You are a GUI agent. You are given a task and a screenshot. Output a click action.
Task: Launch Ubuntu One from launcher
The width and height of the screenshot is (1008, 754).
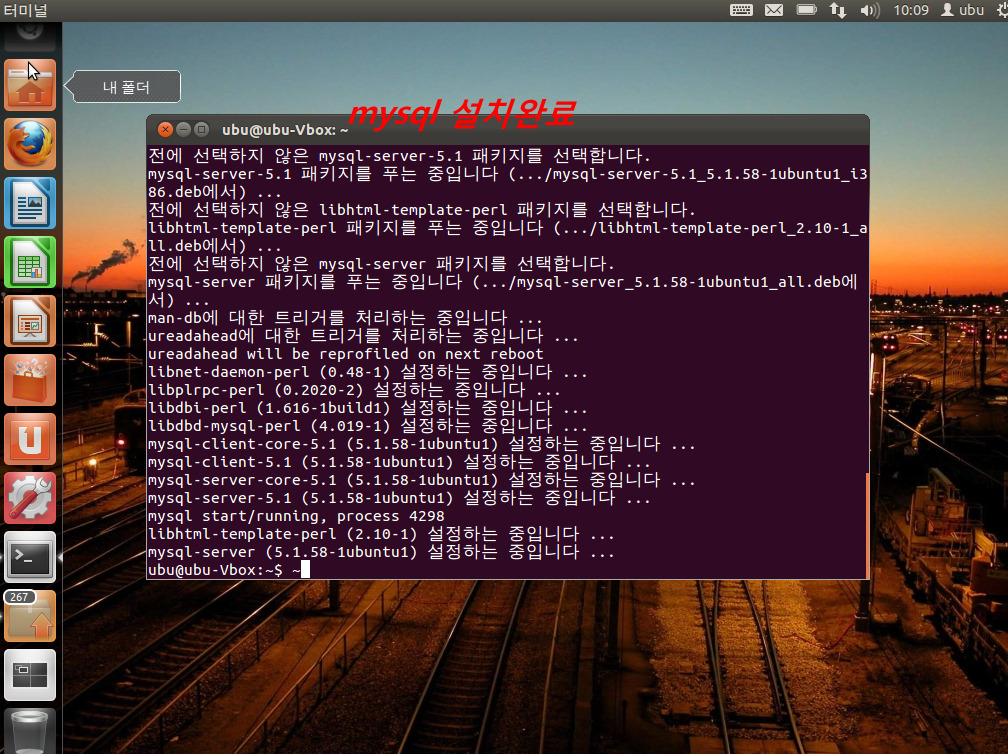30,440
